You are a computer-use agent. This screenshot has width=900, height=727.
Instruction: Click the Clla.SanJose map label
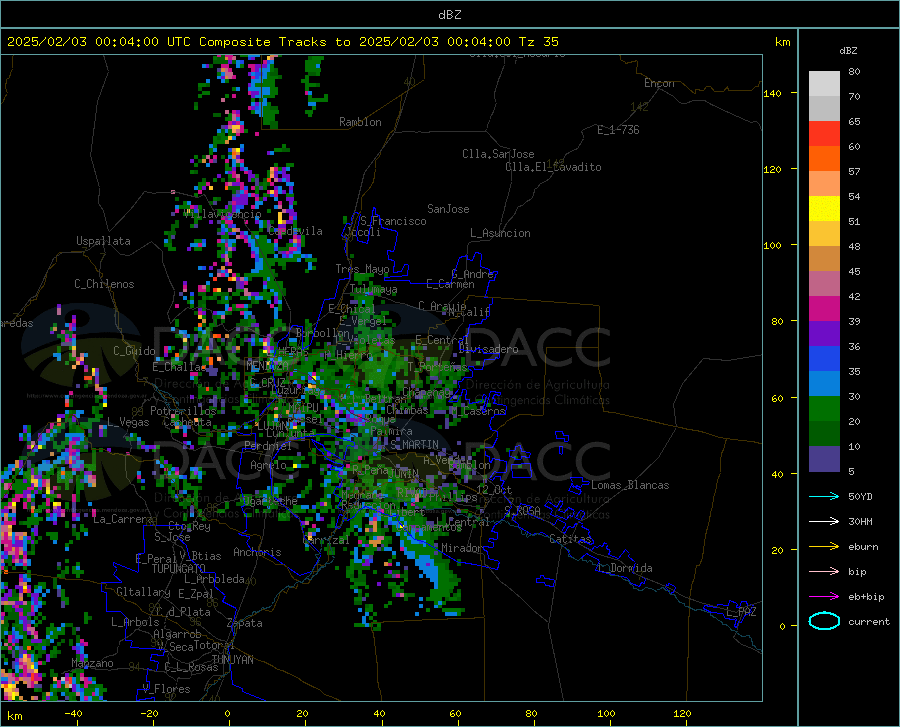[498, 154]
